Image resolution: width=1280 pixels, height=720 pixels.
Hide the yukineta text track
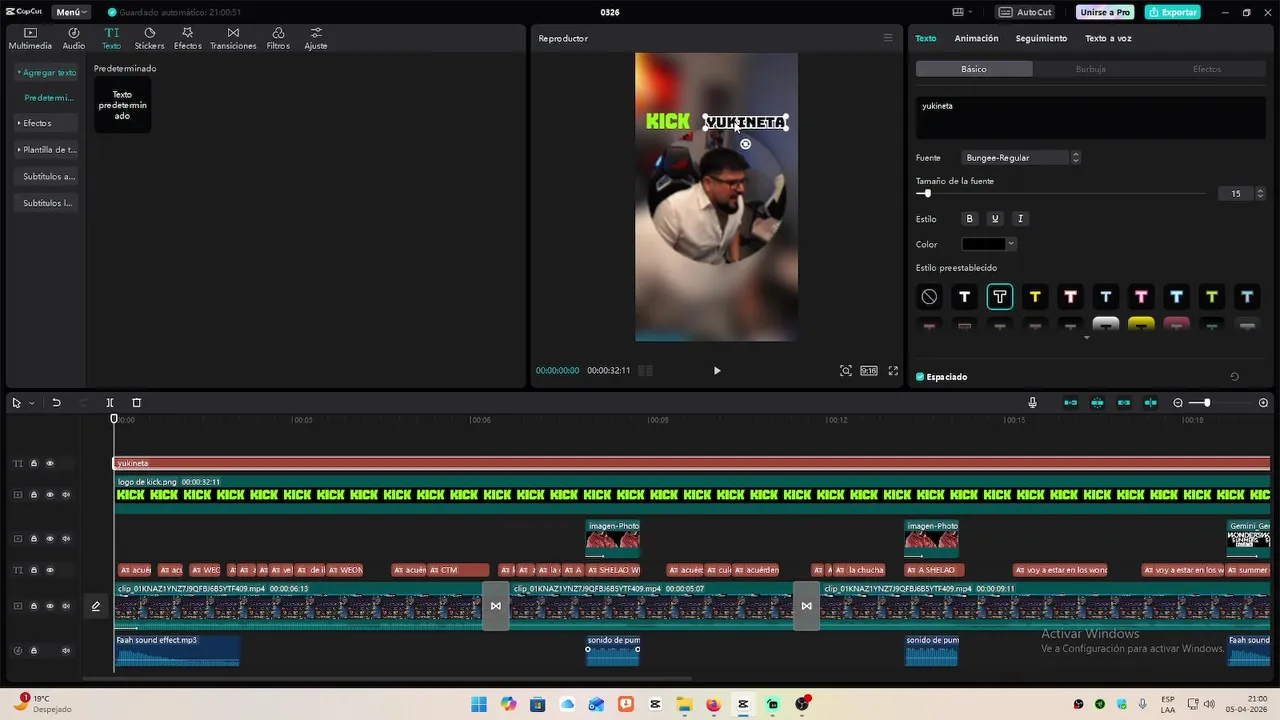50,463
